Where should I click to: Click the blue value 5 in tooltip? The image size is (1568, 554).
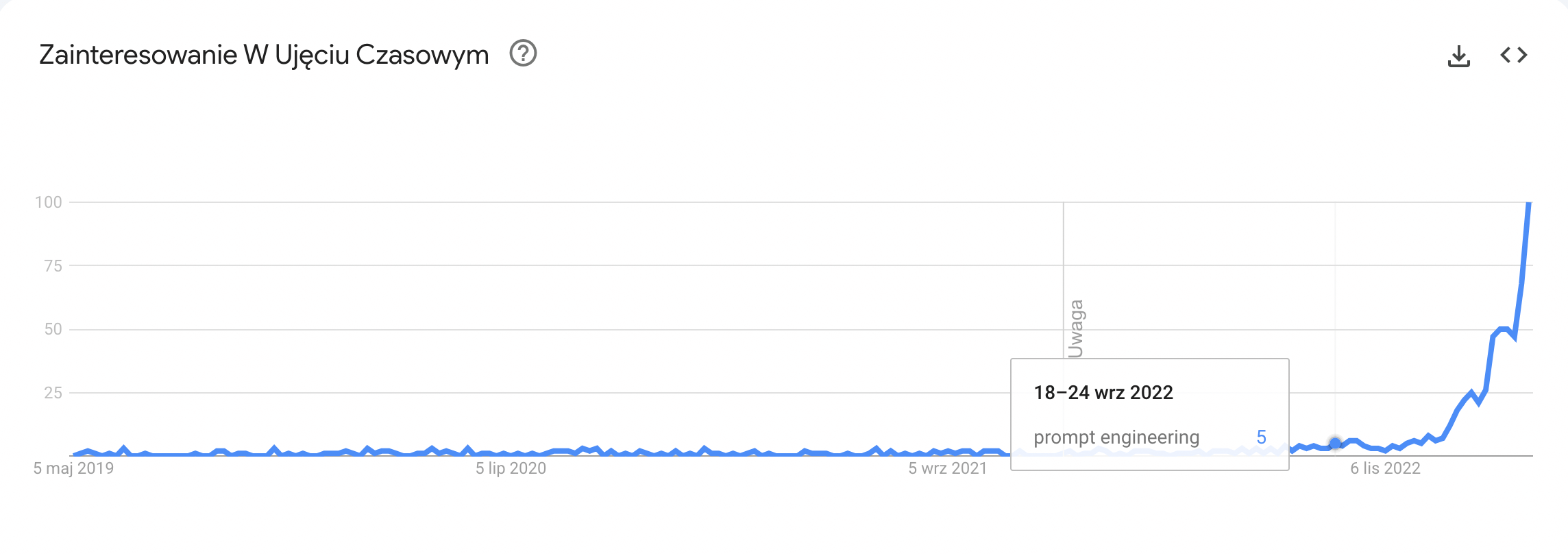(x=1262, y=437)
